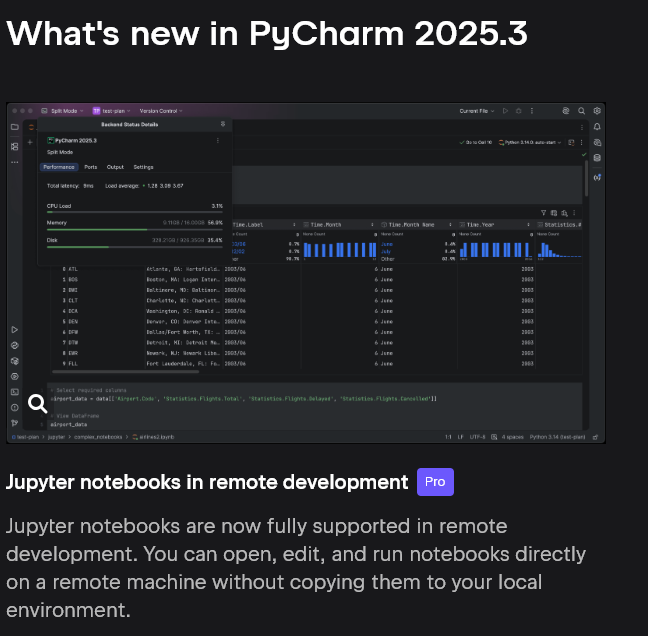Open the Services icon in left sidebar

point(15,376)
